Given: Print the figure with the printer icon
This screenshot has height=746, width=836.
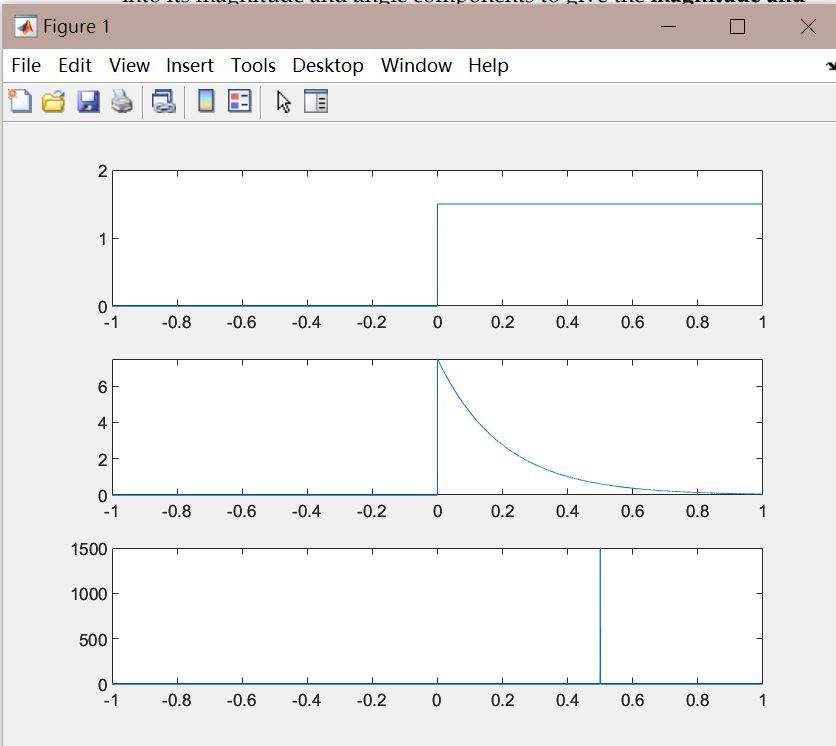Looking at the screenshot, I should (x=122, y=101).
